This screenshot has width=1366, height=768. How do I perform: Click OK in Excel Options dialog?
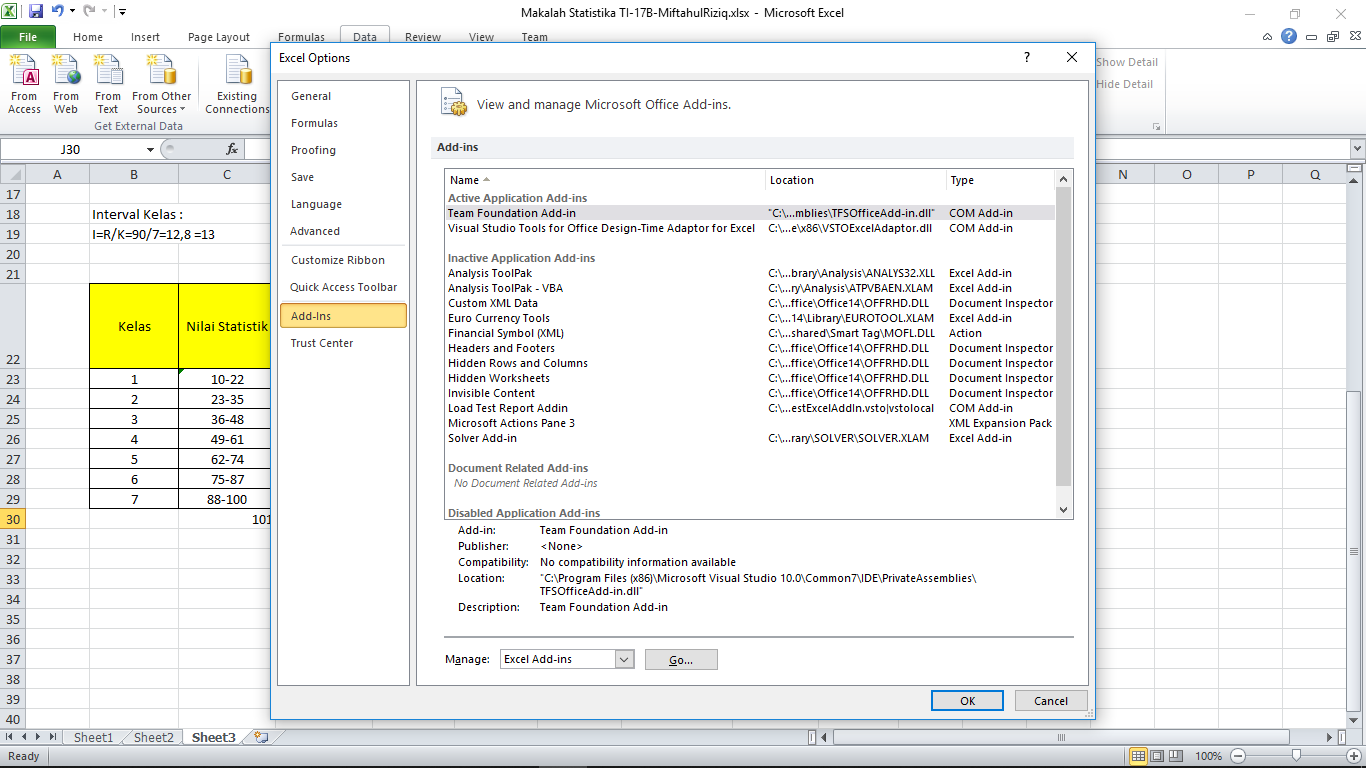pyautogui.click(x=967, y=701)
